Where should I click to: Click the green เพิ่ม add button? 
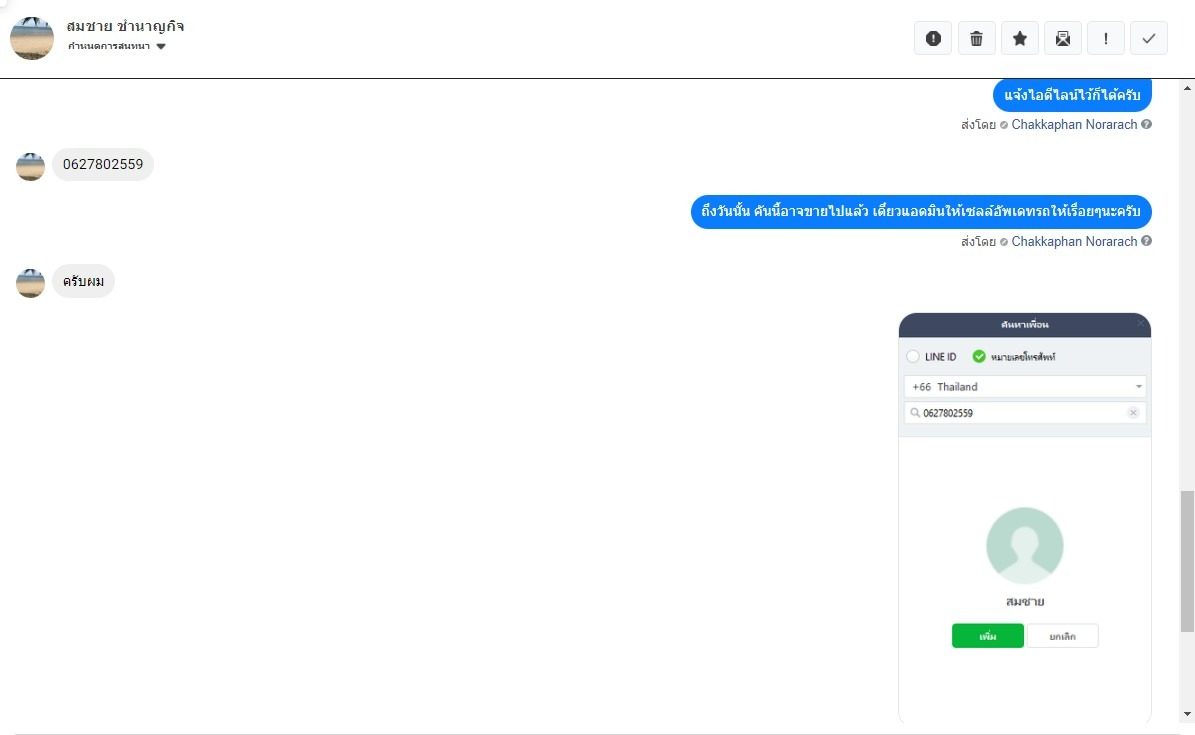988,636
